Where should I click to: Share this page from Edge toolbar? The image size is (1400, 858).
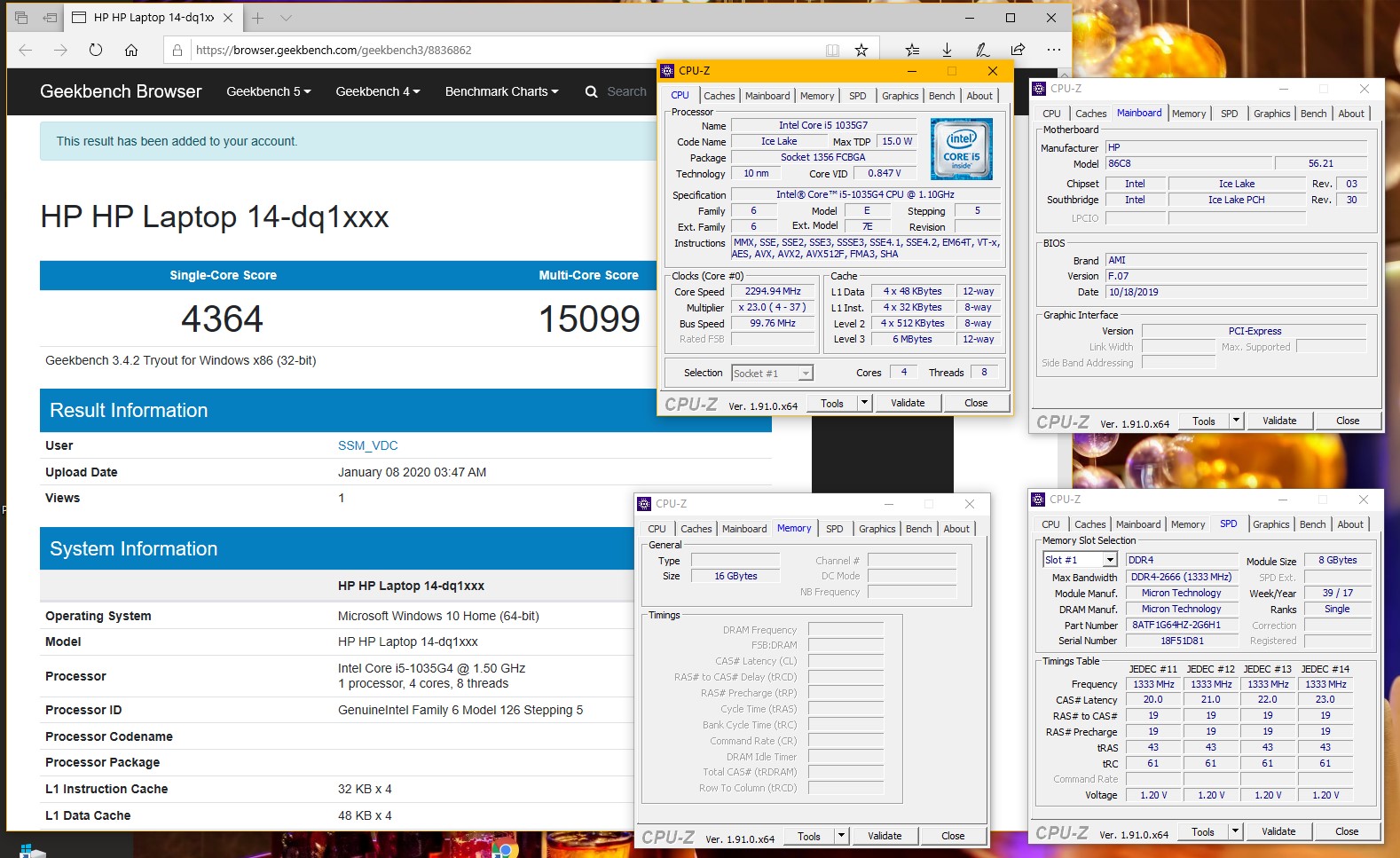coord(1018,50)
